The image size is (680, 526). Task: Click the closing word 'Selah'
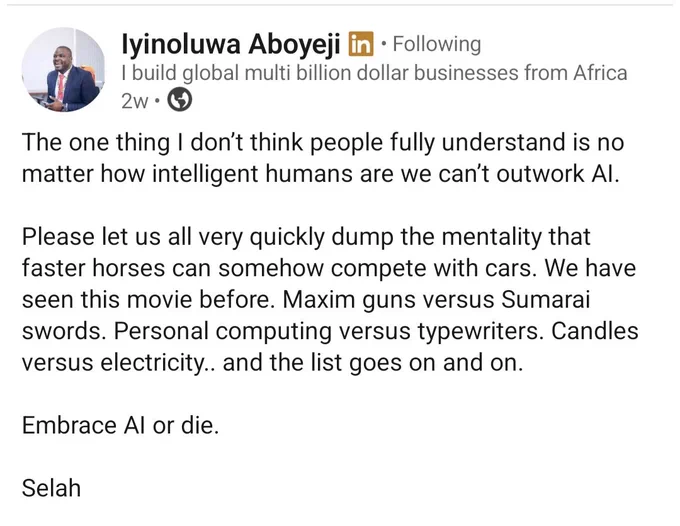pyautogui.click(x=51, y=488)
